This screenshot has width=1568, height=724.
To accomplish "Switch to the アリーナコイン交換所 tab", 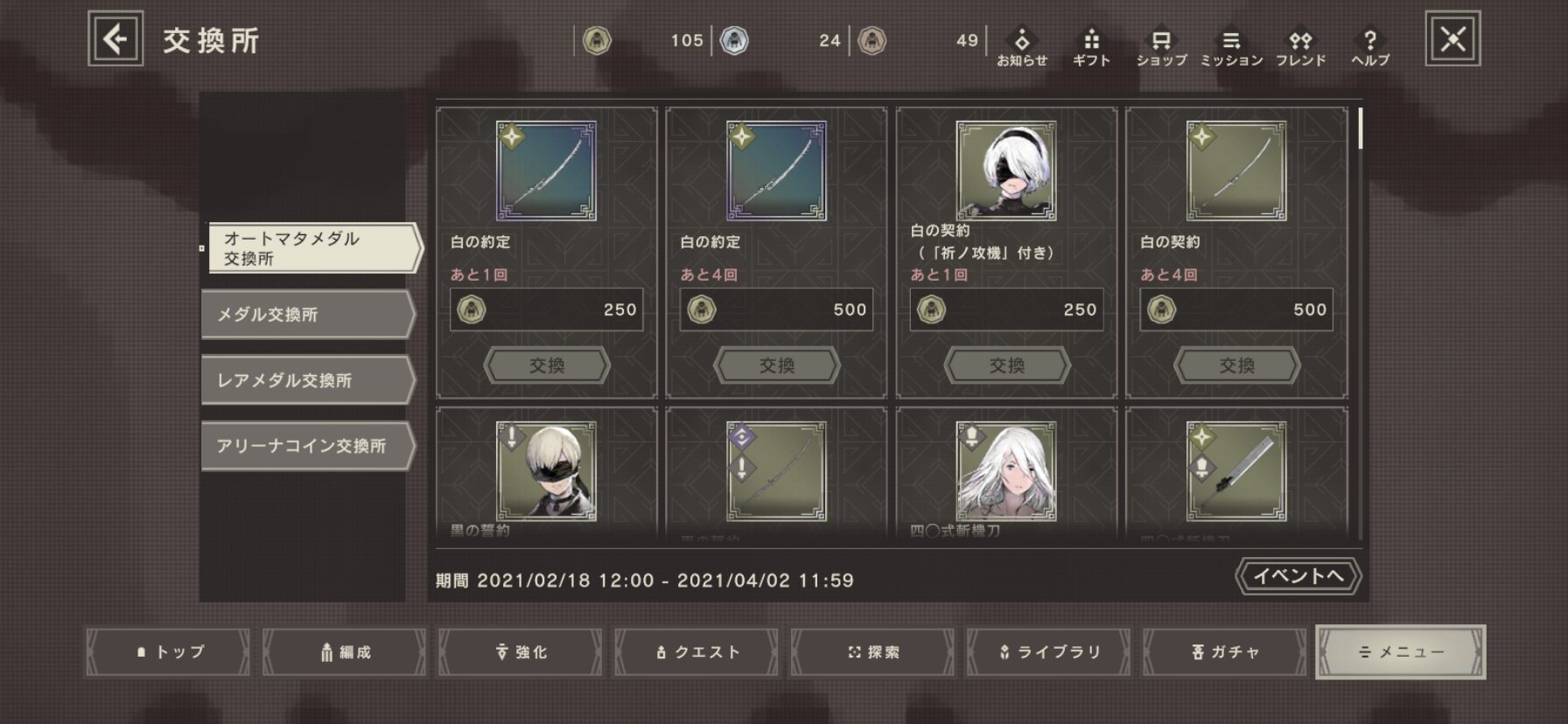I will coord(308,446).
